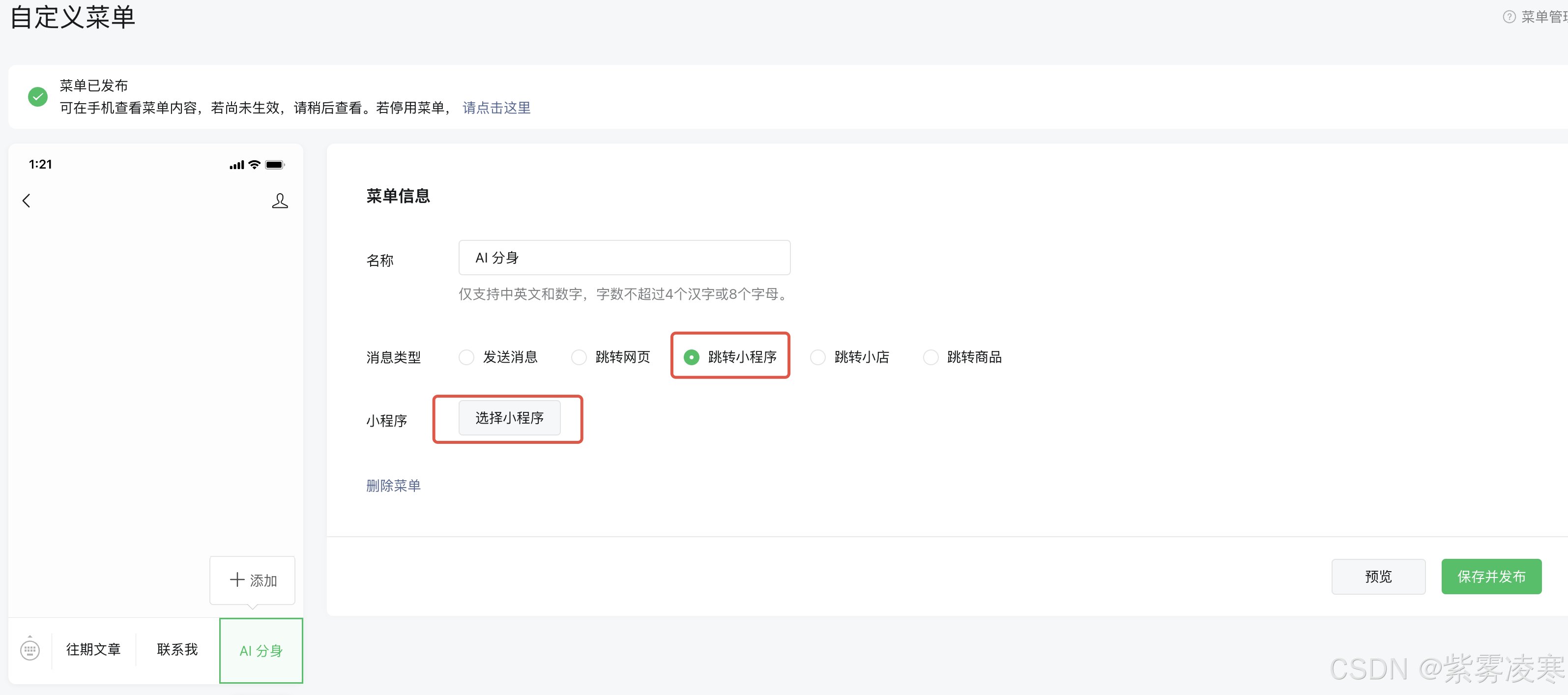1568x695 pixels.
Task: Click the Wi-Fi icon in phone status bar
Action: 255,164
